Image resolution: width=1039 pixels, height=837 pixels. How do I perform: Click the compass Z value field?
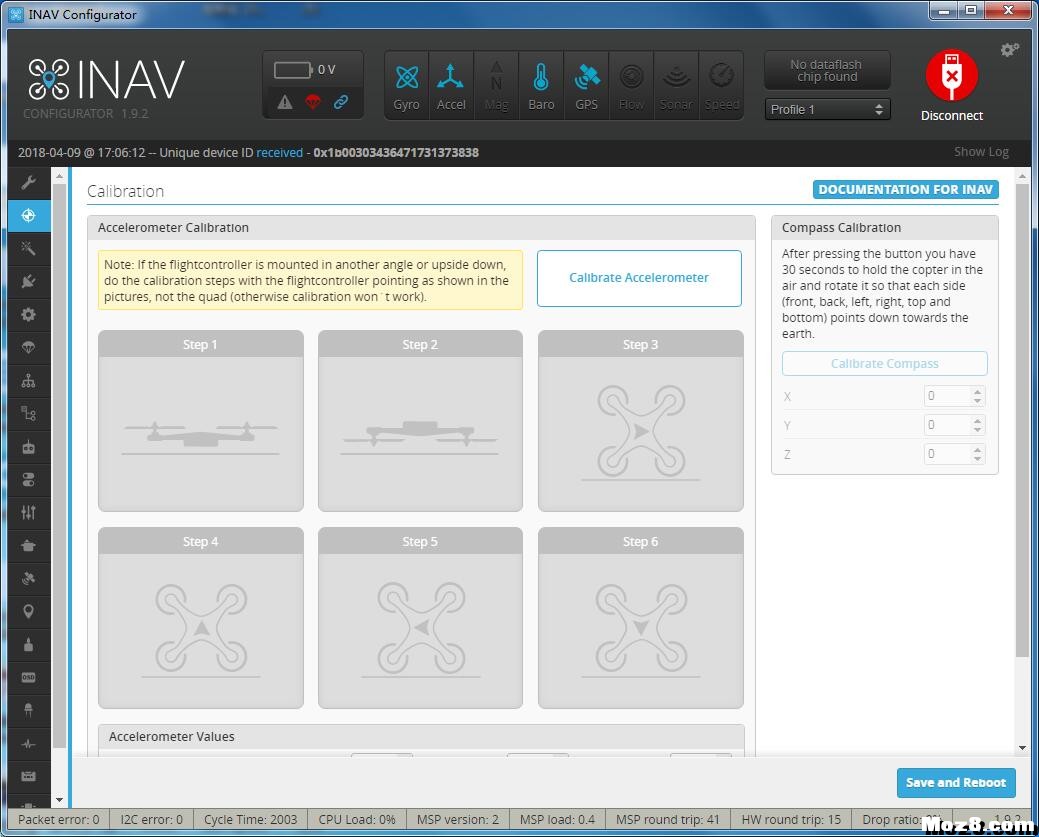point(954,454)
